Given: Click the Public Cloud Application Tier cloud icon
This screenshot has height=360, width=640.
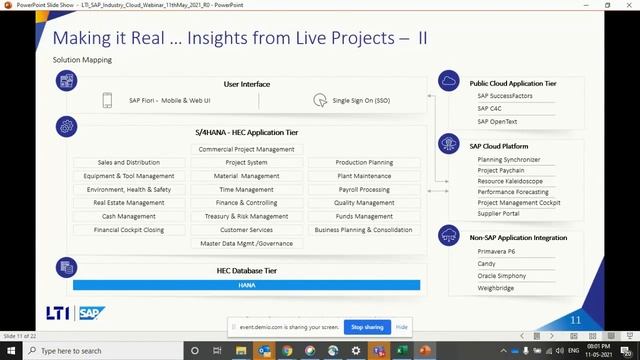Looking at the screenshot, I should pos(449,80).
